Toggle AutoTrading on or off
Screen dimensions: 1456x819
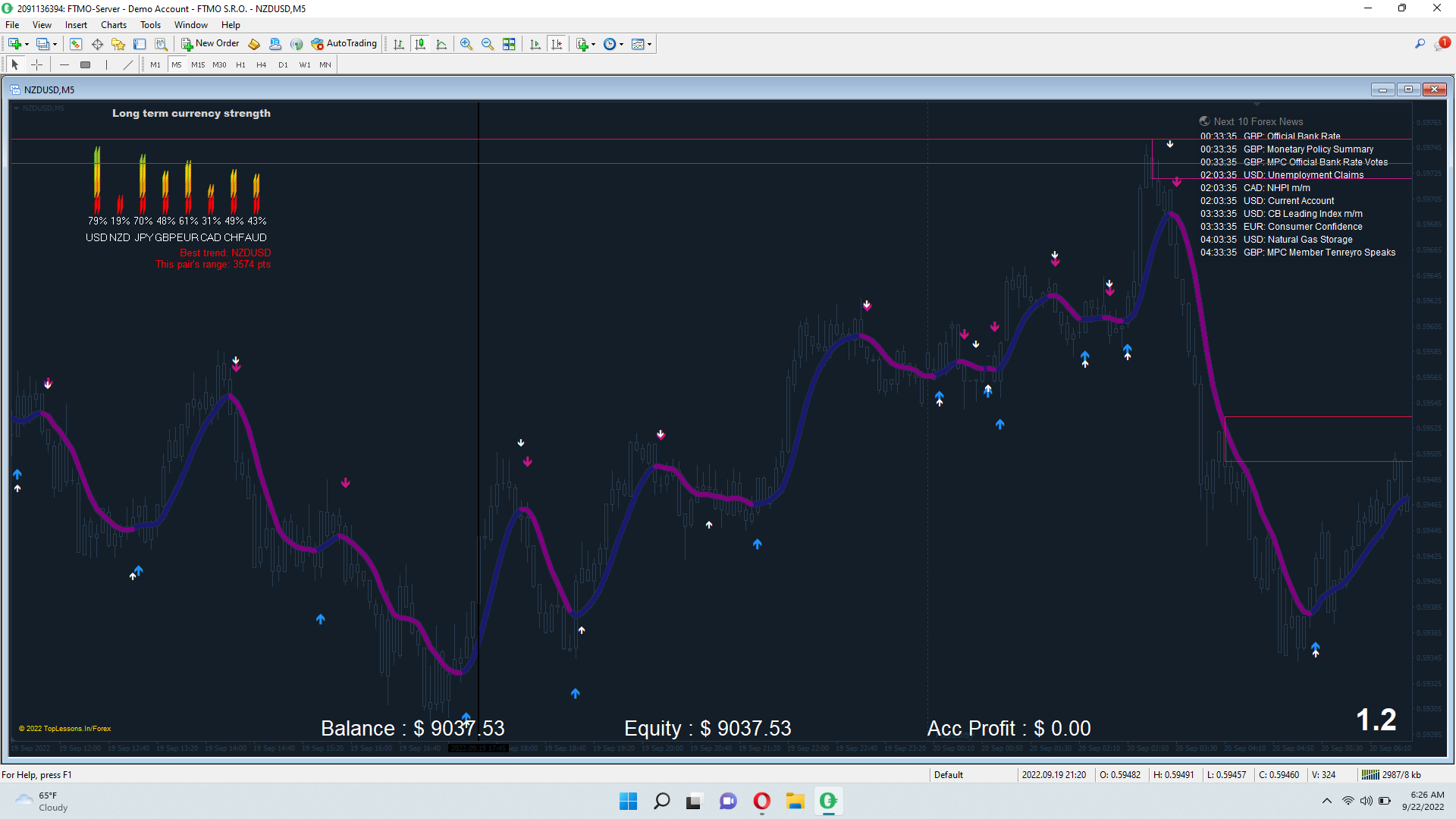pyautogui.click(x=344, y=44)
